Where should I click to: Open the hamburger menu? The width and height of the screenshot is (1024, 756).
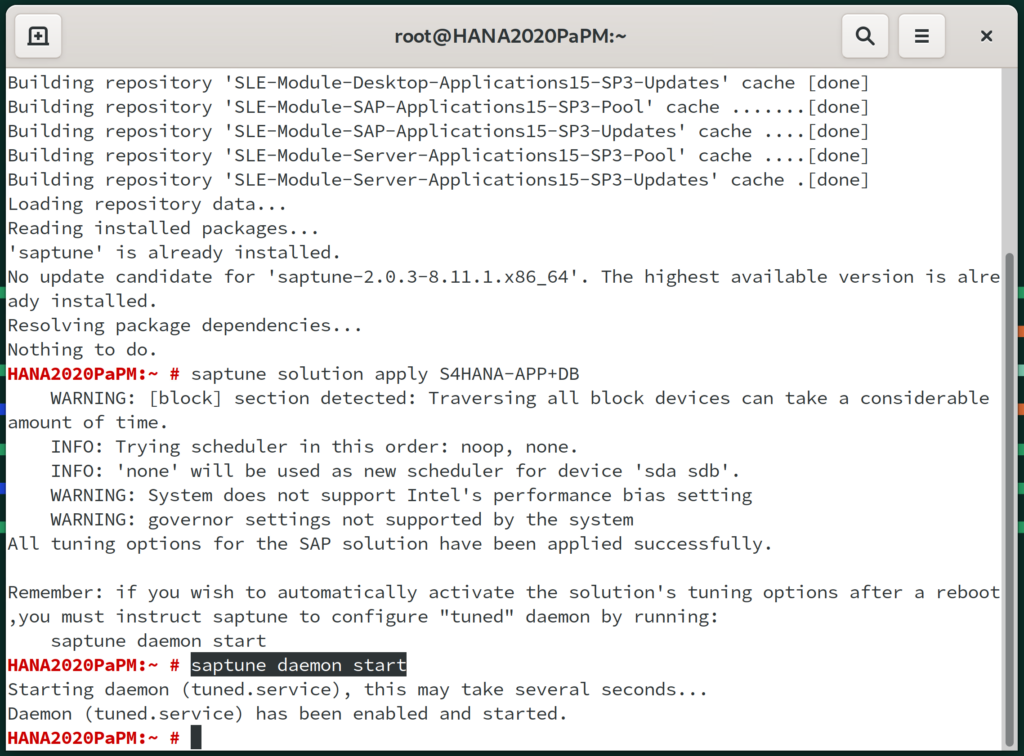click(x=922, y=36)
